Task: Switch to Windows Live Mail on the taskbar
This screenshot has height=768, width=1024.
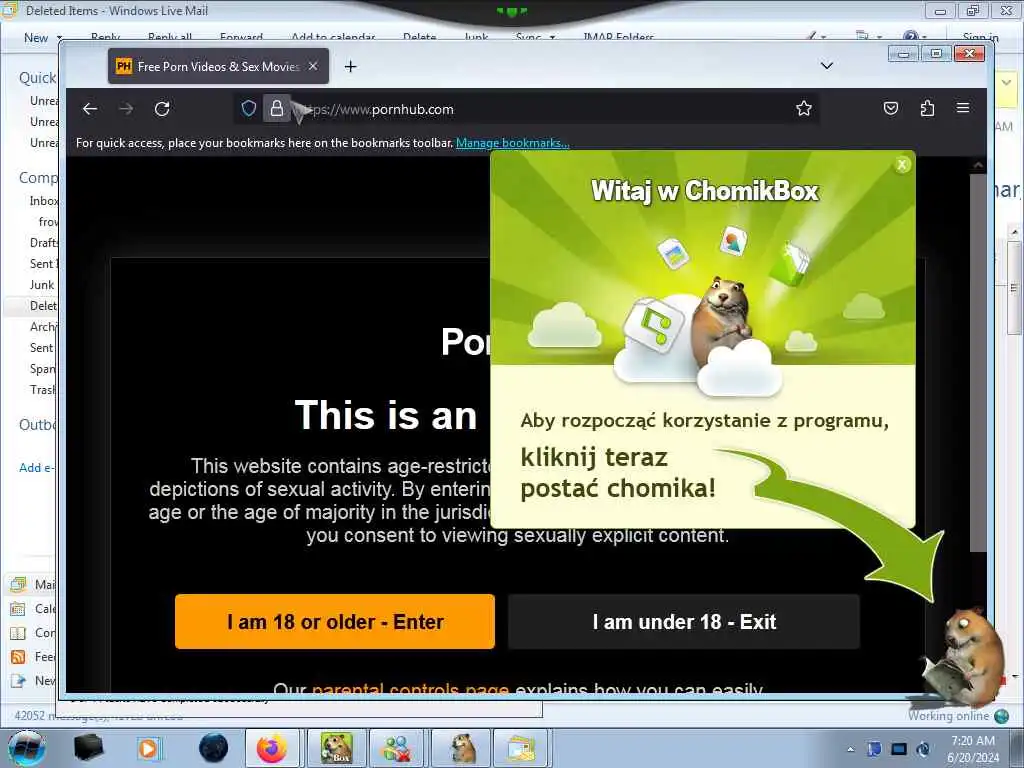Action: coord(522,748)
